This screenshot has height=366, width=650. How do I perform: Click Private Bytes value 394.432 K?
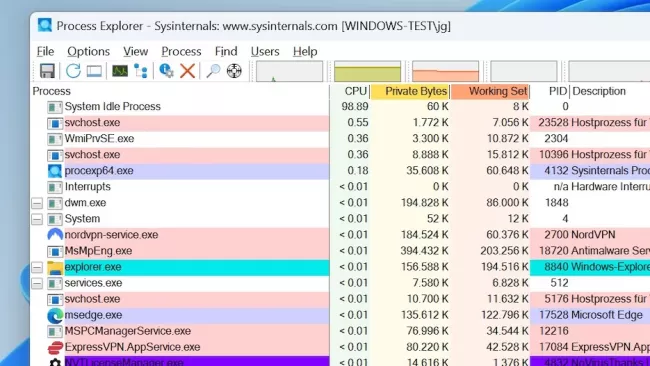[424, 251]
